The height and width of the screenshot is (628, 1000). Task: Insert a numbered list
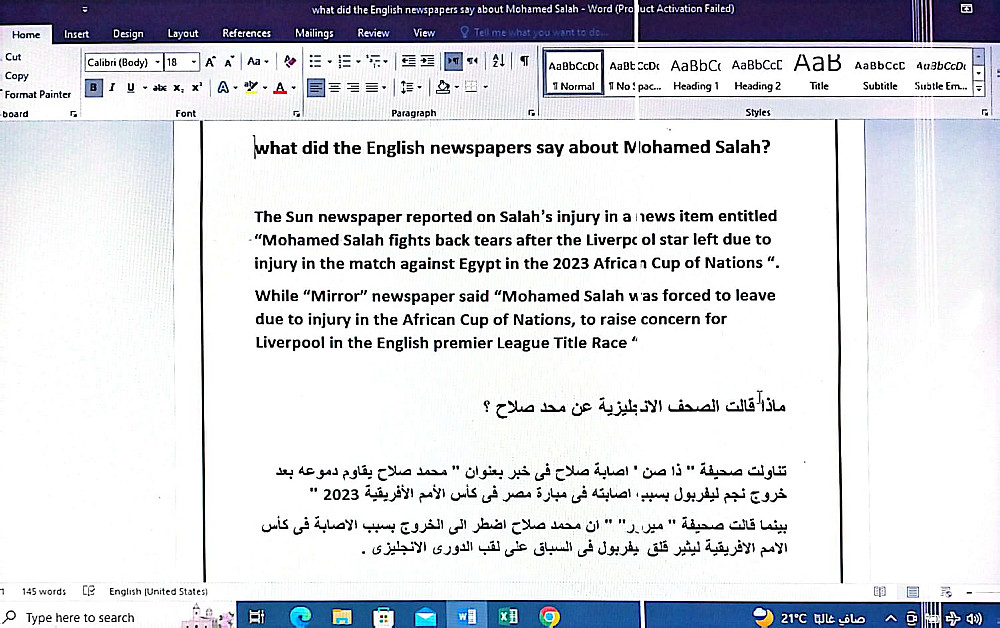345,61
